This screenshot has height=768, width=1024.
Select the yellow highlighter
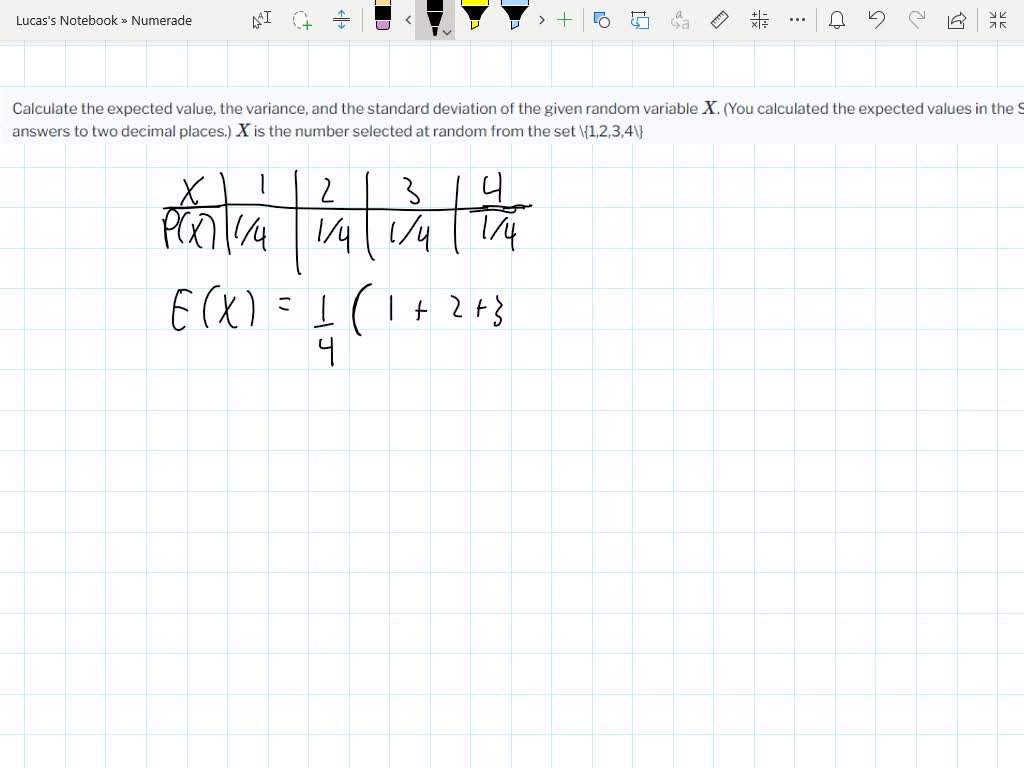477,18
